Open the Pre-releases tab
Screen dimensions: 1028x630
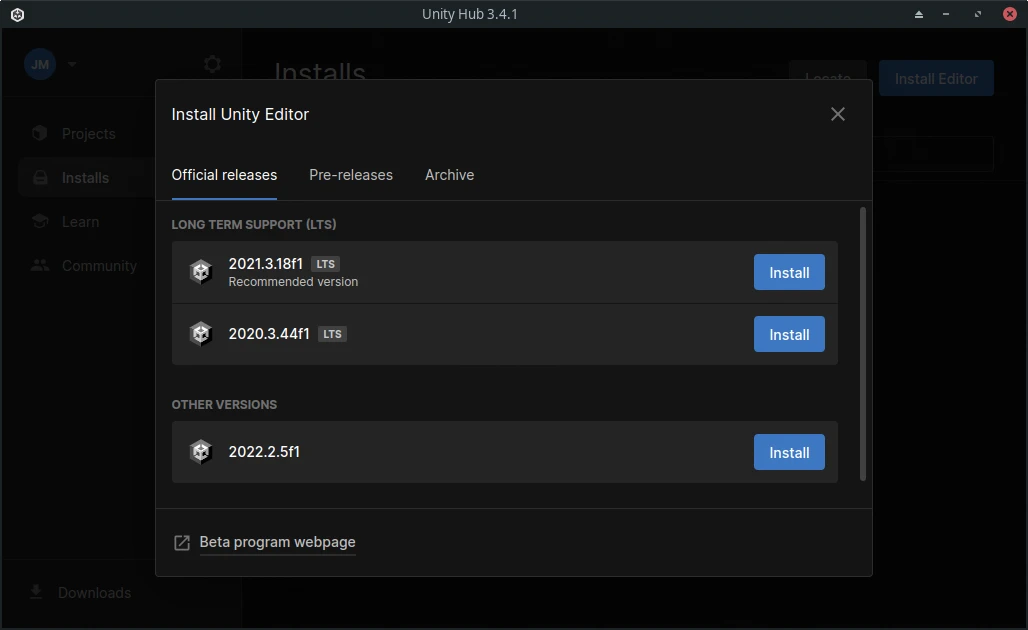pos(351,175)
